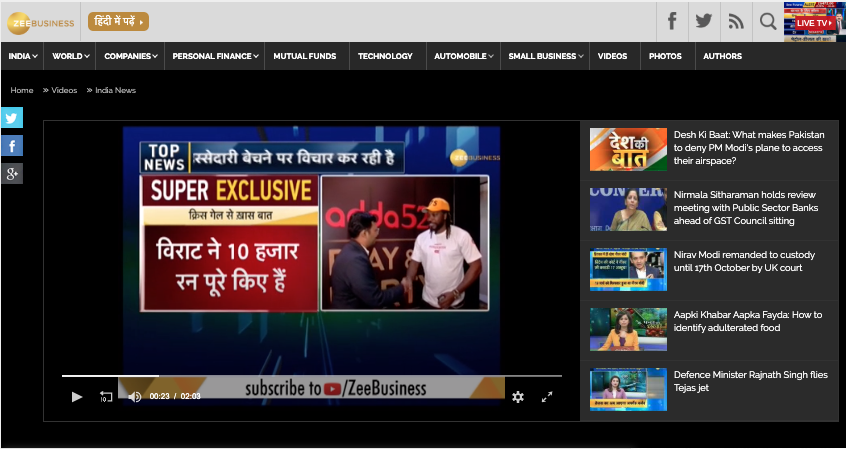
Task: Open Technology section
Action: click(385, 56)
